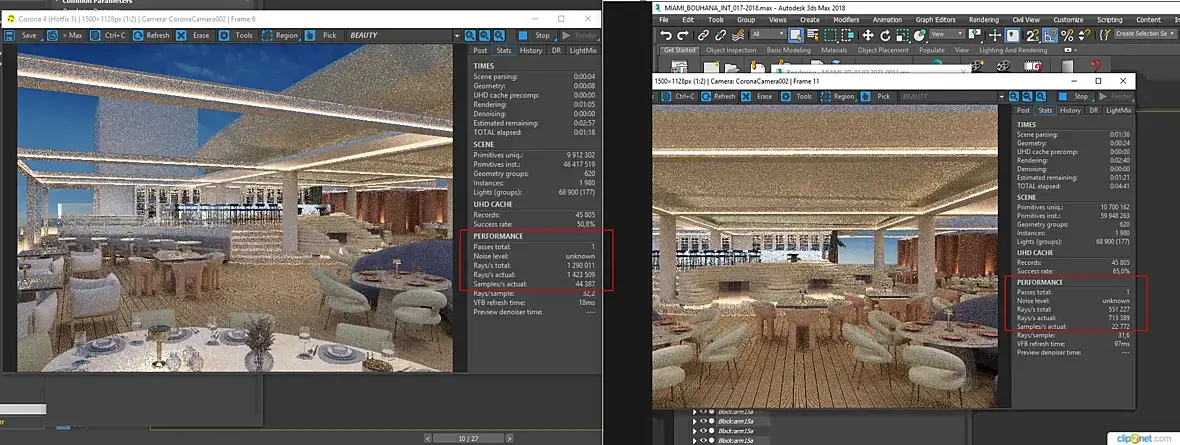This screenshot has width=1180, height=445.
Task: Bind to Space Warp tool
Action: 738,35
